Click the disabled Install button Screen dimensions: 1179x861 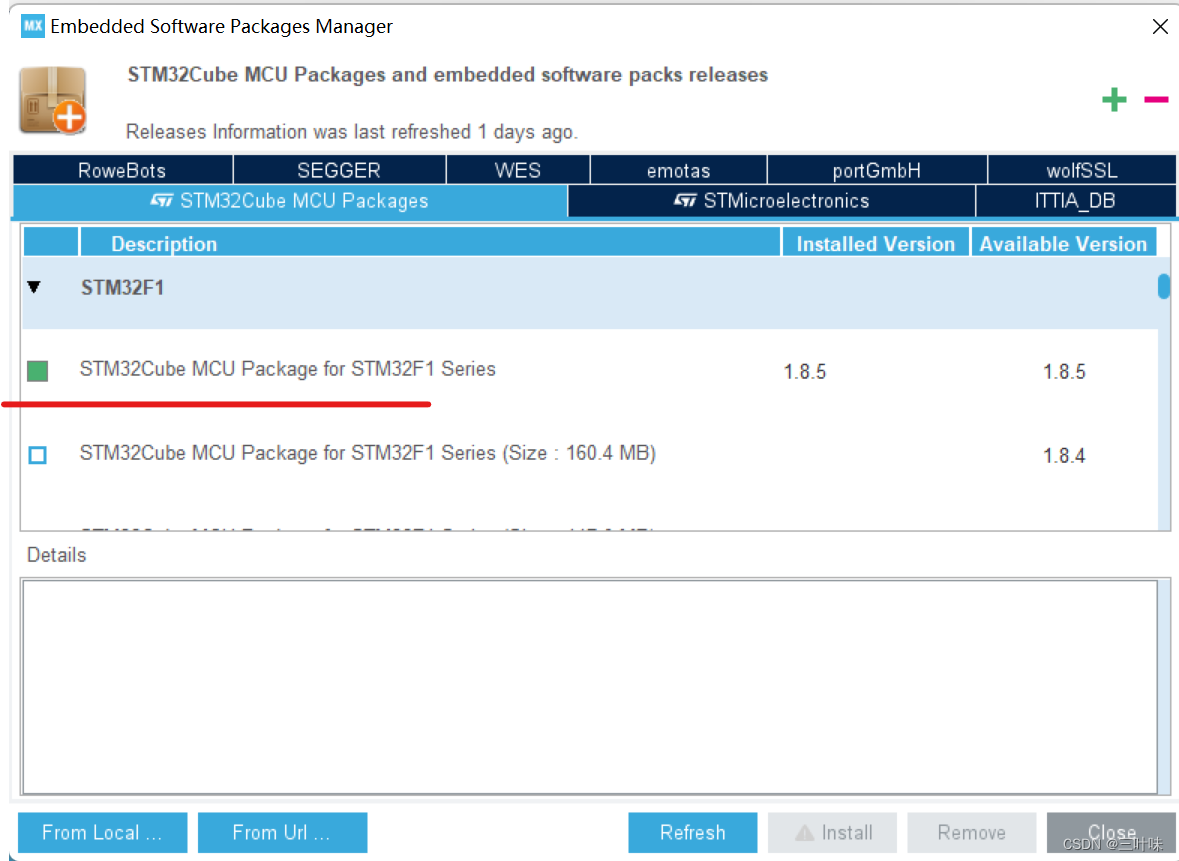tap(832, 832)
